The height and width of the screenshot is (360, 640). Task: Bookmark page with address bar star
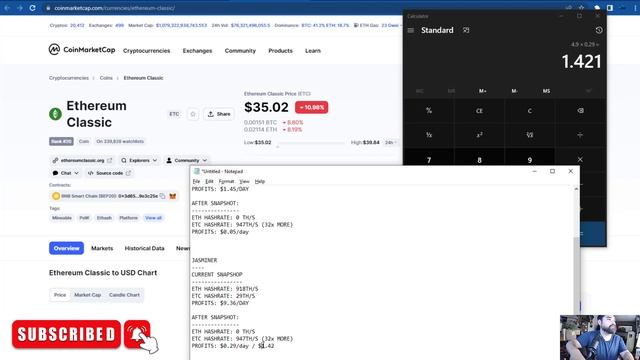581,8
